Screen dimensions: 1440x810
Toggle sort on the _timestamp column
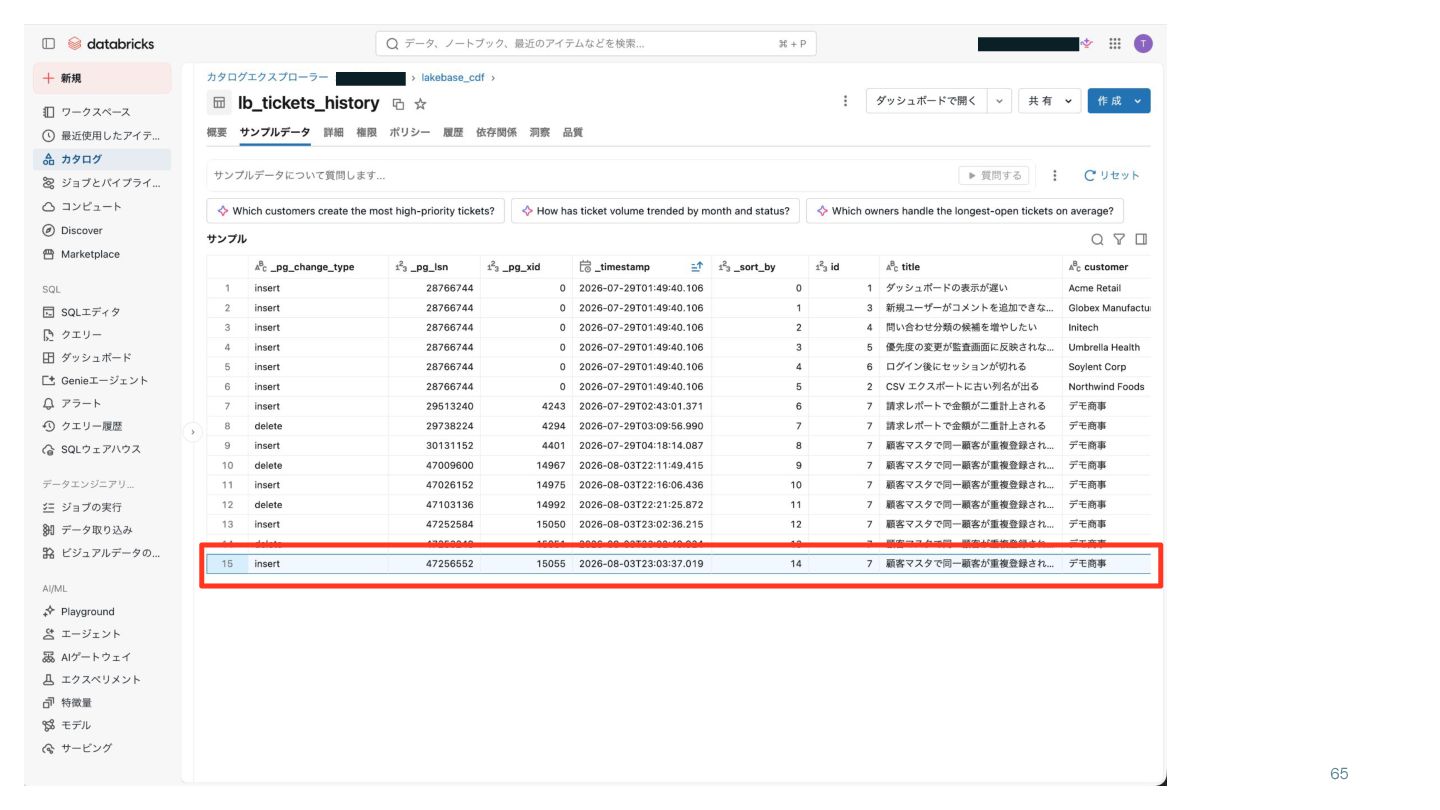click(x=697, y=267)
